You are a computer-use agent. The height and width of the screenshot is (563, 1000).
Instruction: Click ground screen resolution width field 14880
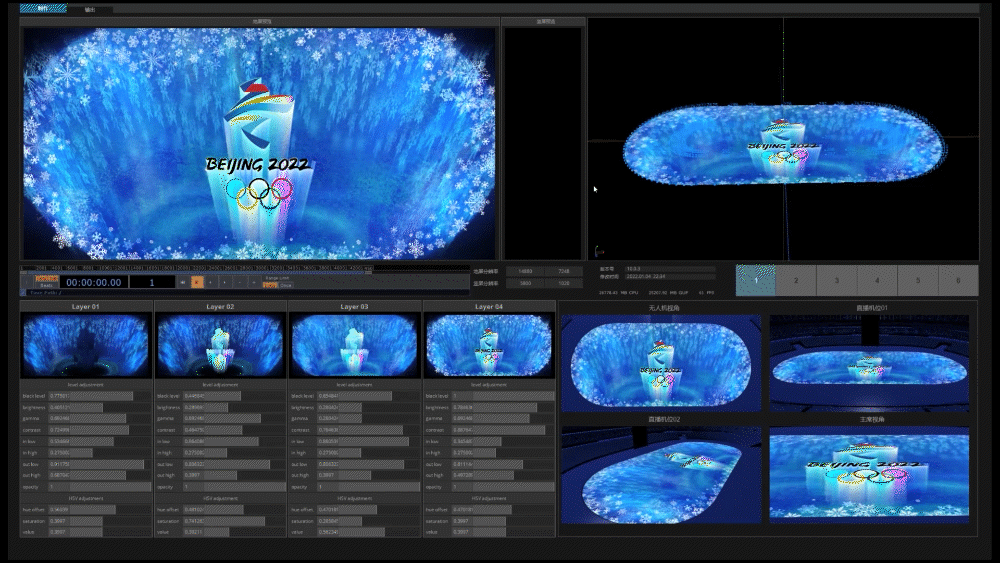pos(525,272)
